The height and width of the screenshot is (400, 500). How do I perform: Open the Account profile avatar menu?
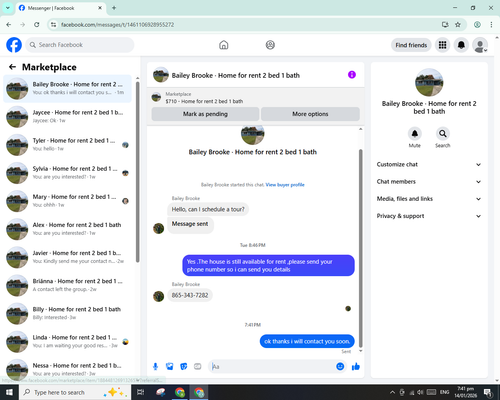(x=480, y=45)
